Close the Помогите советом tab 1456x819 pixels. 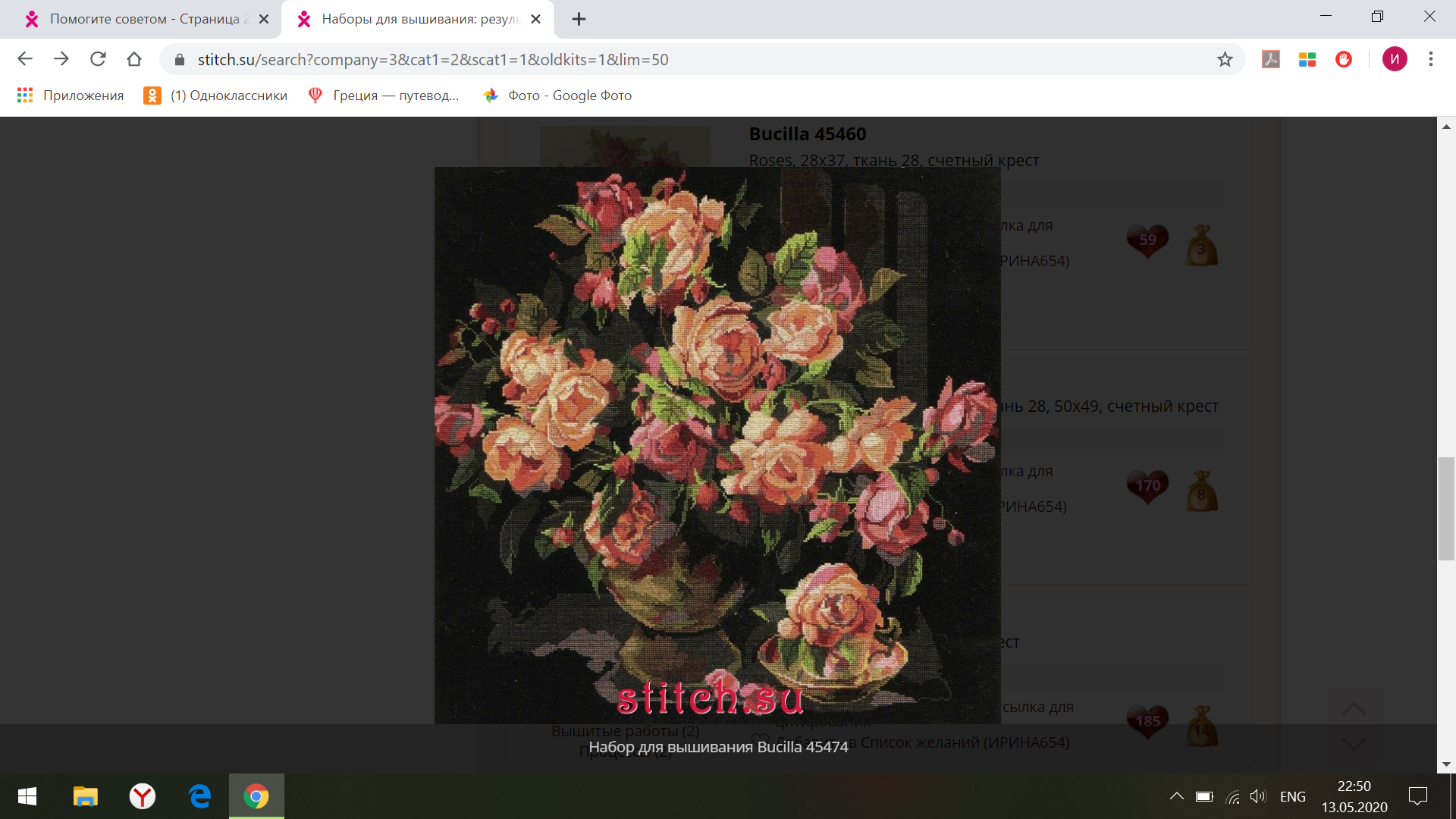pyautogui.click(x=264, y=19)
